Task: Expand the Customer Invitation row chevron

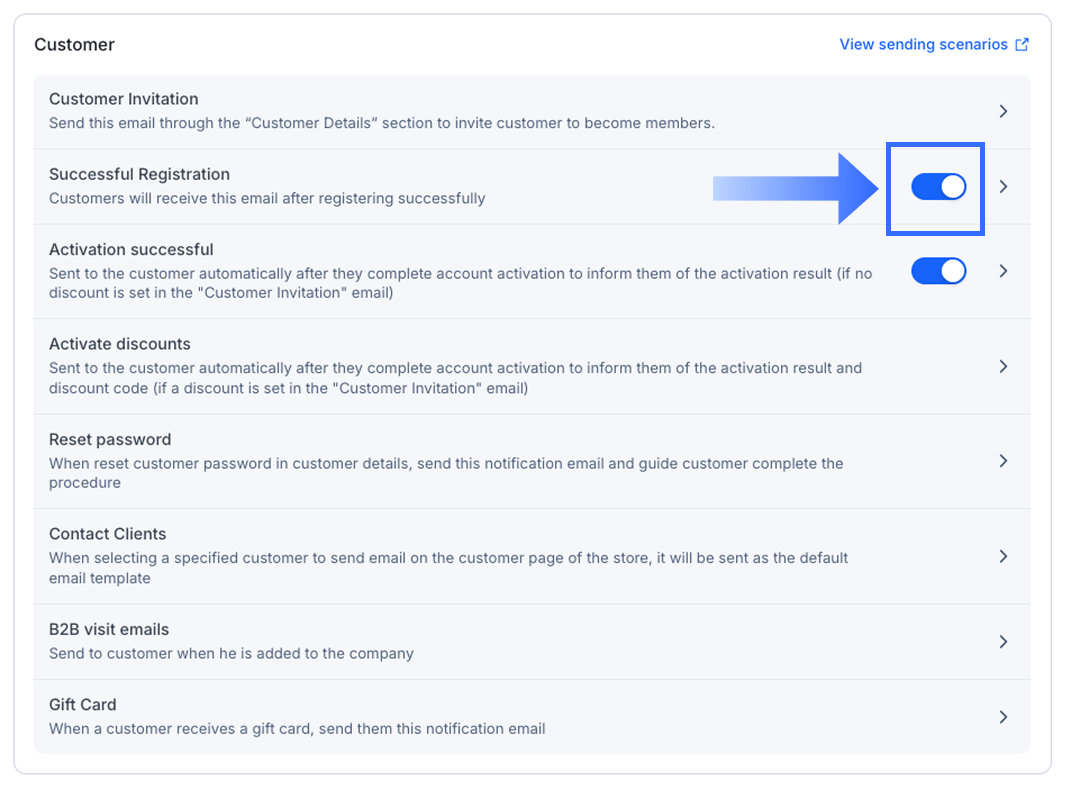Action: click(1003, 111)
